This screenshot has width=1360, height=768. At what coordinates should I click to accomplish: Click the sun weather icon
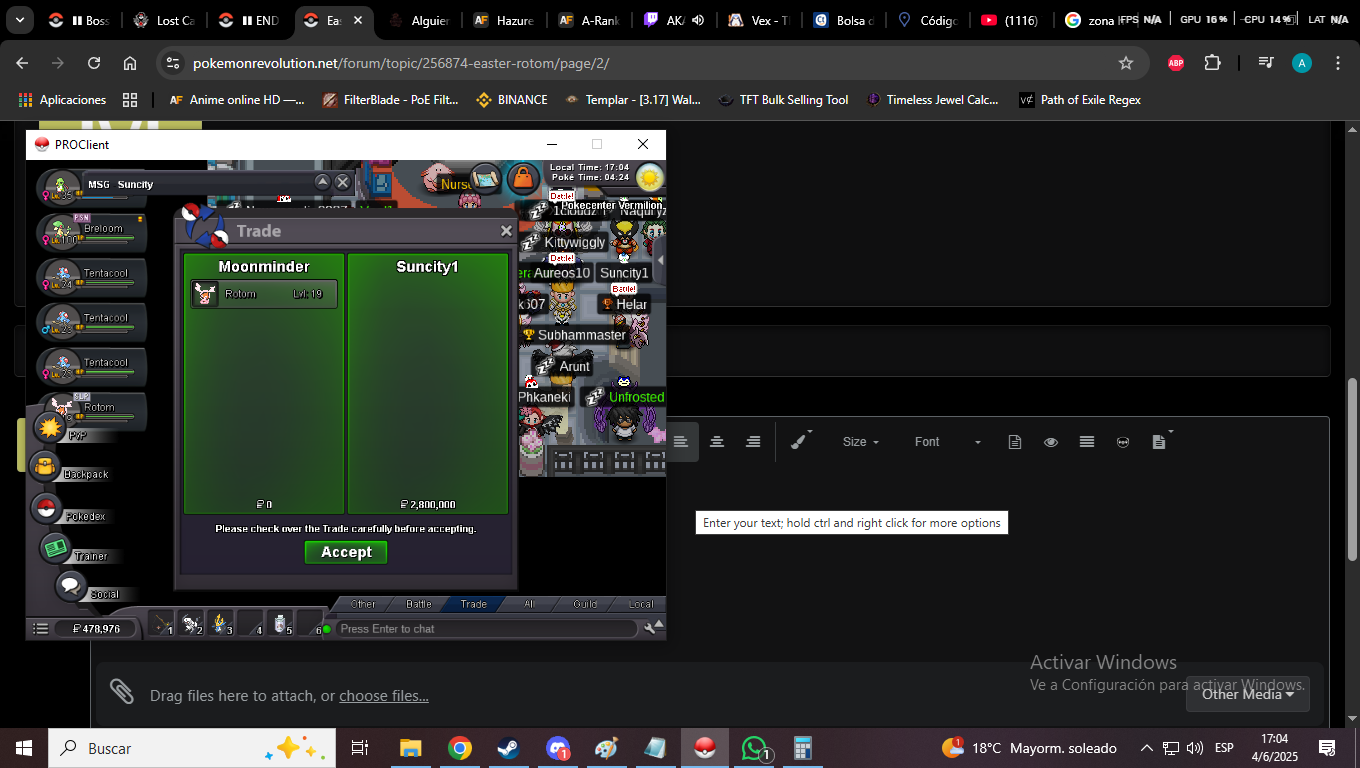pyautogui.click(x=650, y=178)
